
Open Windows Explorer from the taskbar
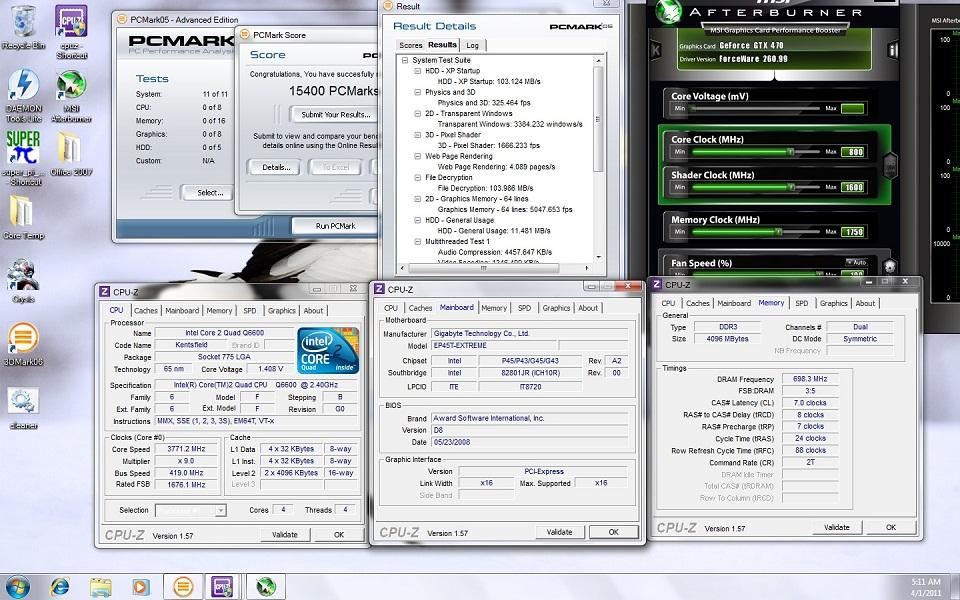click(100, 587)
